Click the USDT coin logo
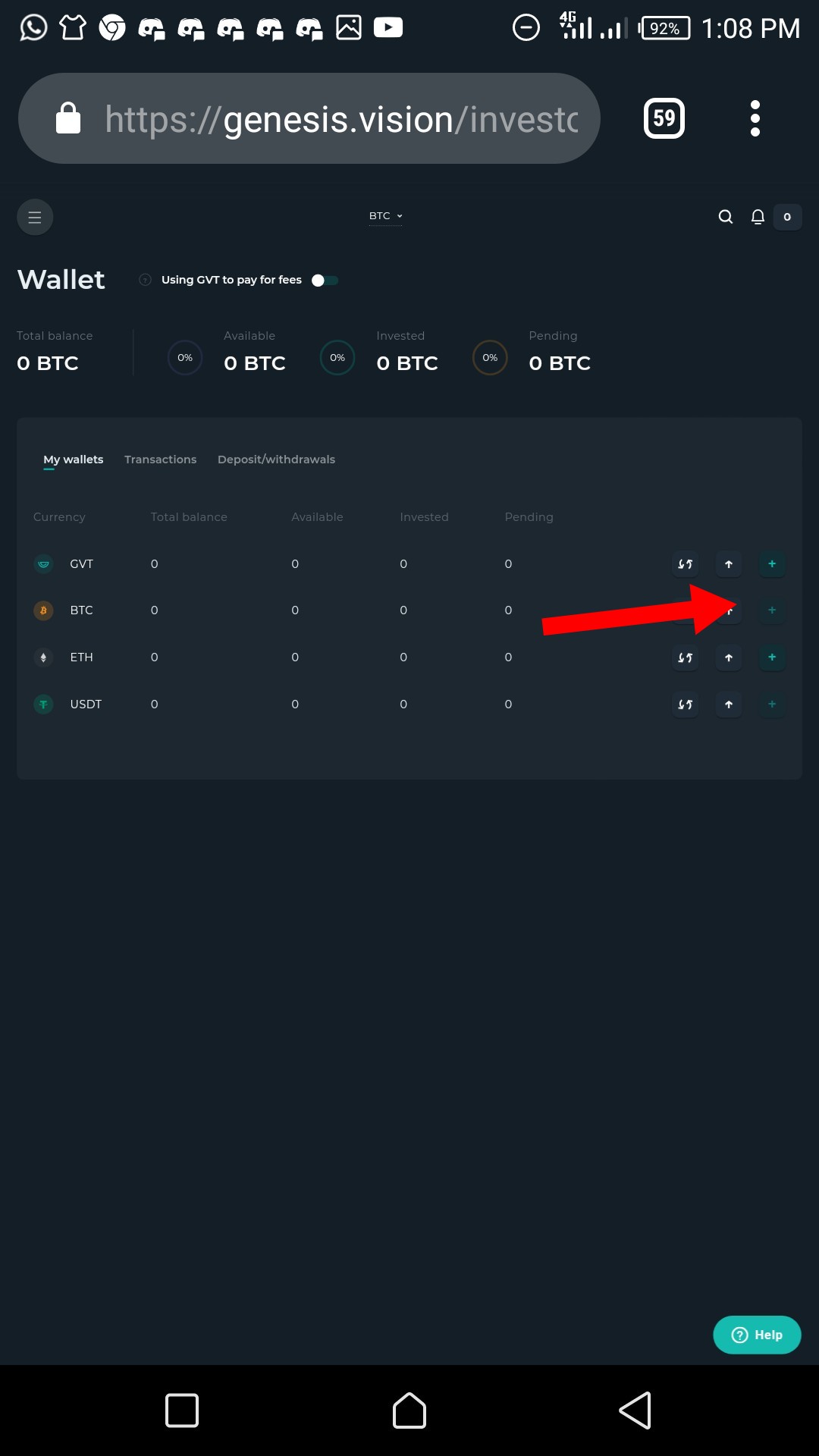 point(43,704)
